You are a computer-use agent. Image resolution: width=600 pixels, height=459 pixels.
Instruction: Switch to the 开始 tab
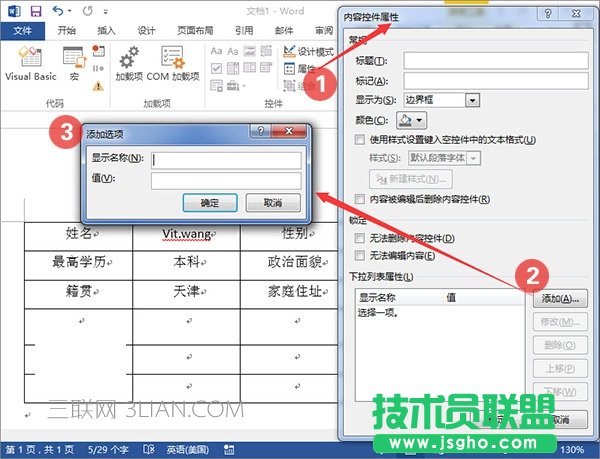(x=67, y=31)
